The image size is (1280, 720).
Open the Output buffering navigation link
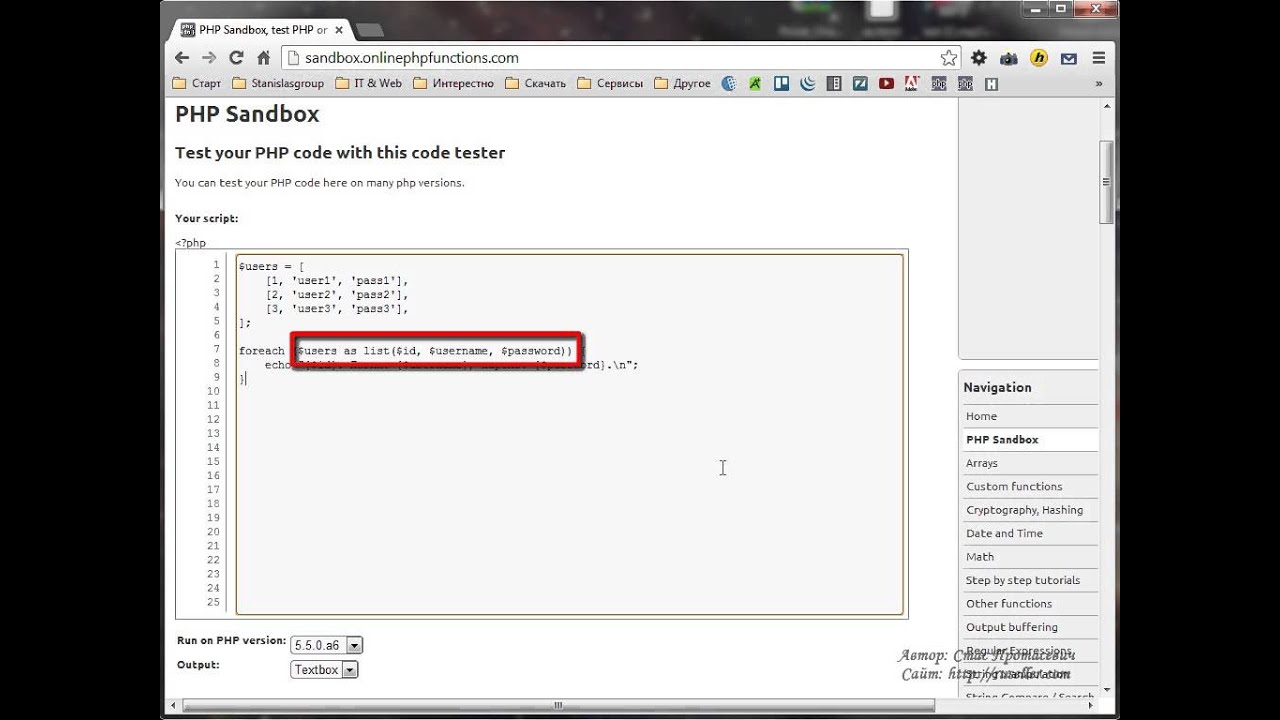(1011, 627)
